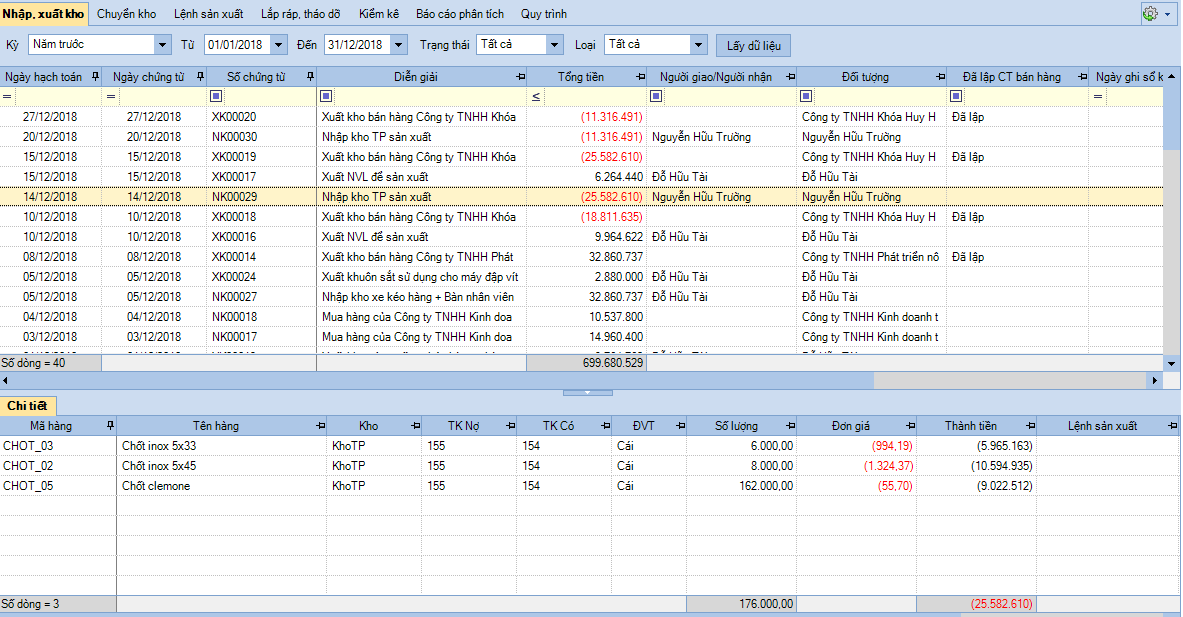Click filter operator icon in Diễn giải filter
Viewport: 1183px width, 617px height.
pos(326,96)
